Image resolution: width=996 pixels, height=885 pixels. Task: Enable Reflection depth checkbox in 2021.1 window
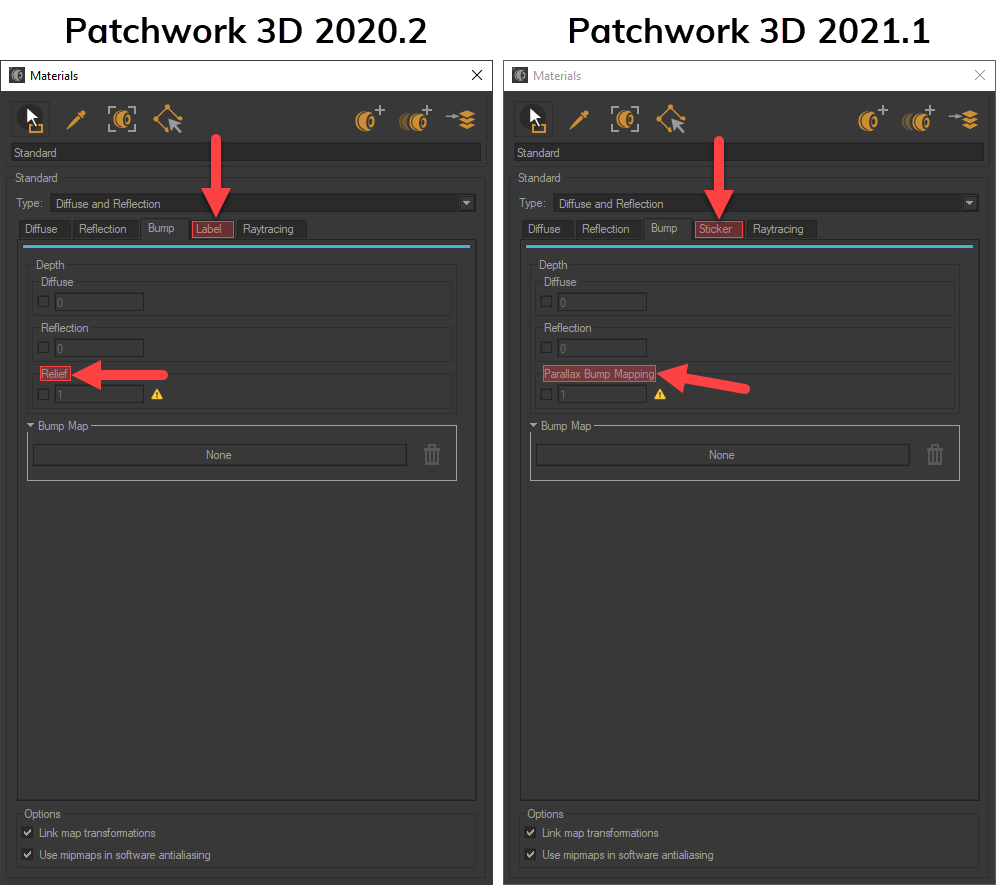[x=546, y=348]
